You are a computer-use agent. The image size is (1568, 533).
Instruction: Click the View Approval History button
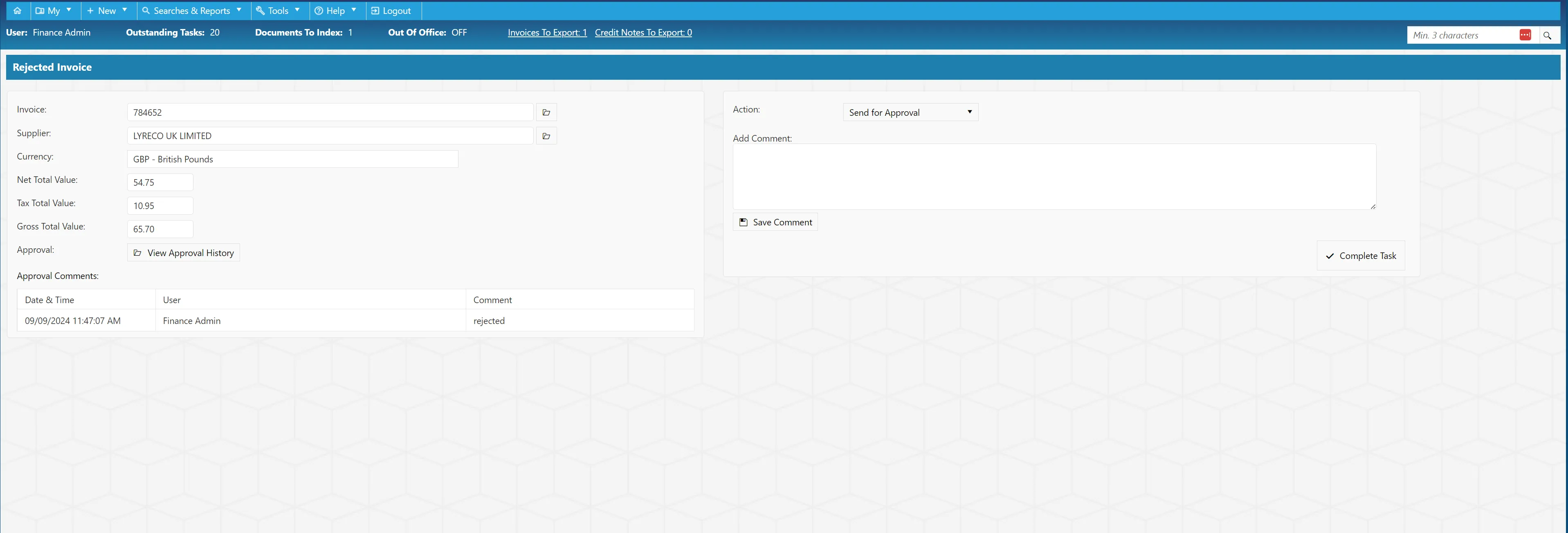coord(183,253)
